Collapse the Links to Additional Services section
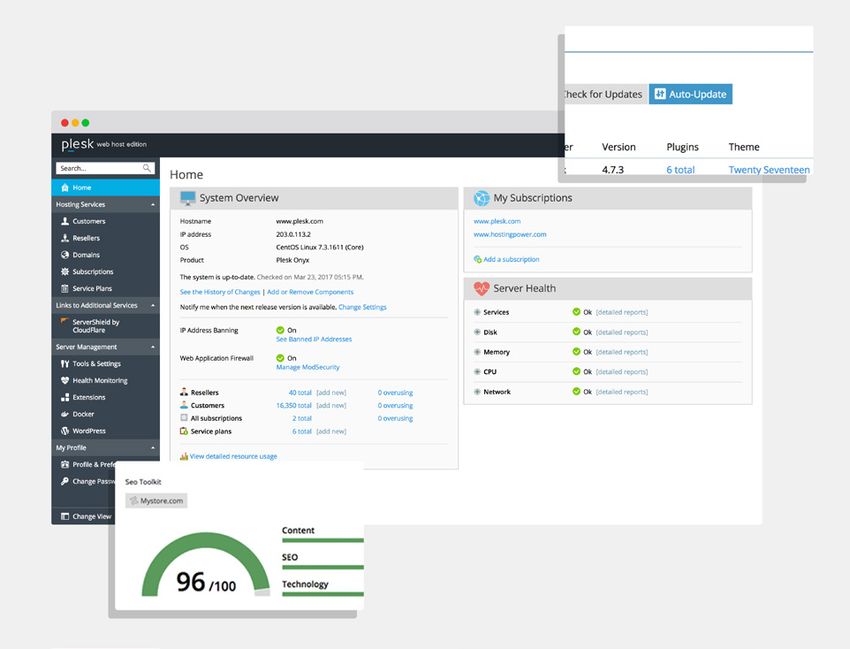The height and width of the screenshot is (649, 850). tap(153, 306)
